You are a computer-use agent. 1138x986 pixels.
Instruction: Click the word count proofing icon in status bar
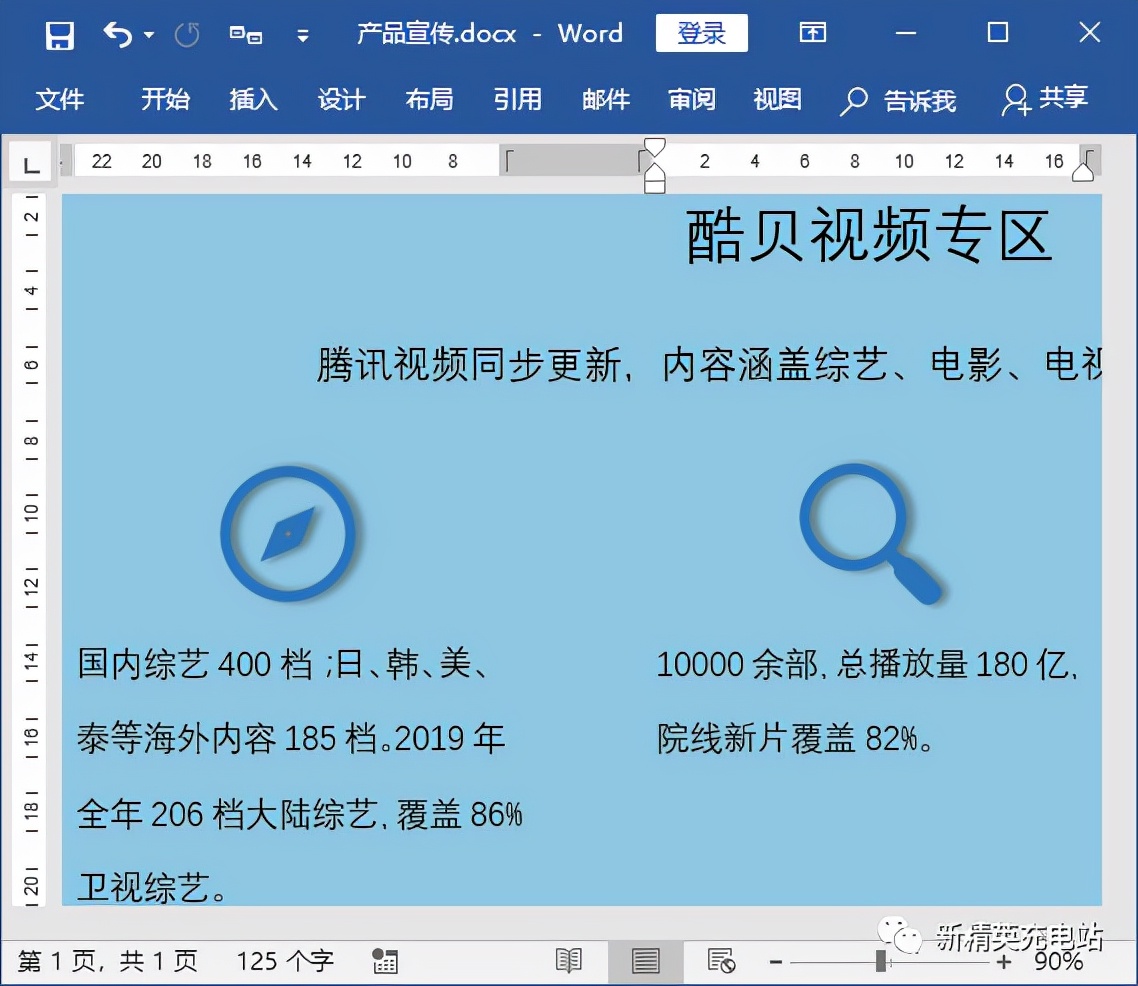[x=385, y=960]
